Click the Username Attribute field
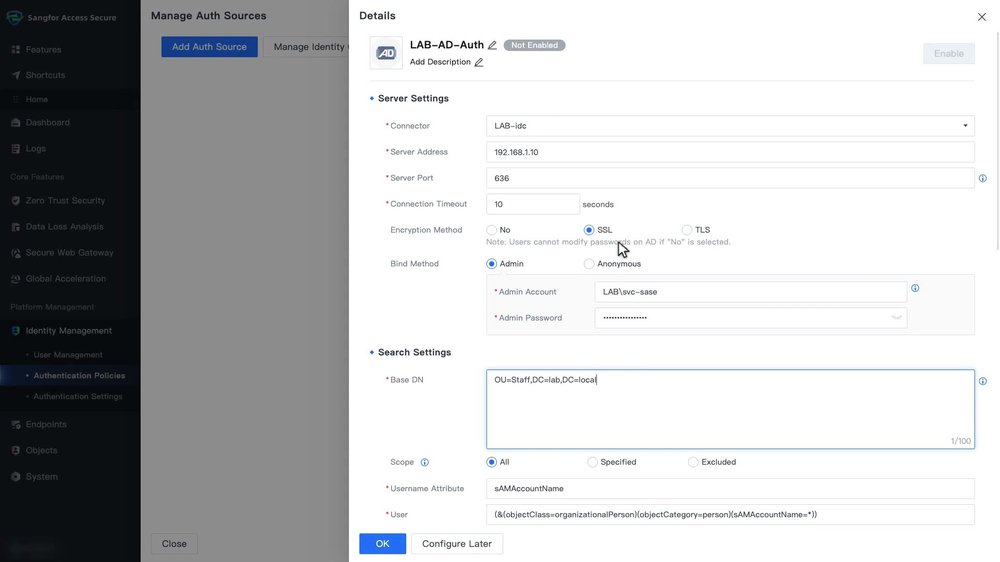Viewport: 1000px width, 562px height. pos(730,489)
